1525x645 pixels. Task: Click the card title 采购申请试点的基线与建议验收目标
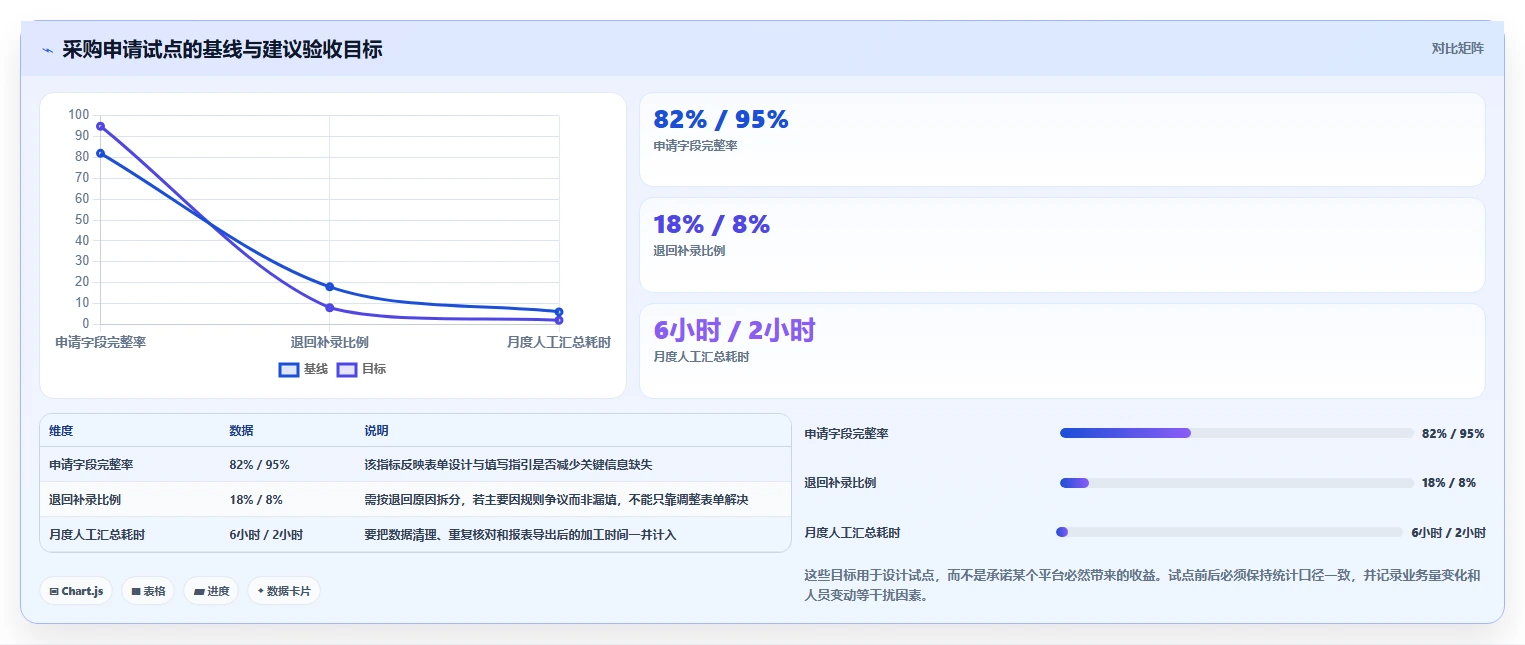pyautogui.click(x=222, y=49)
